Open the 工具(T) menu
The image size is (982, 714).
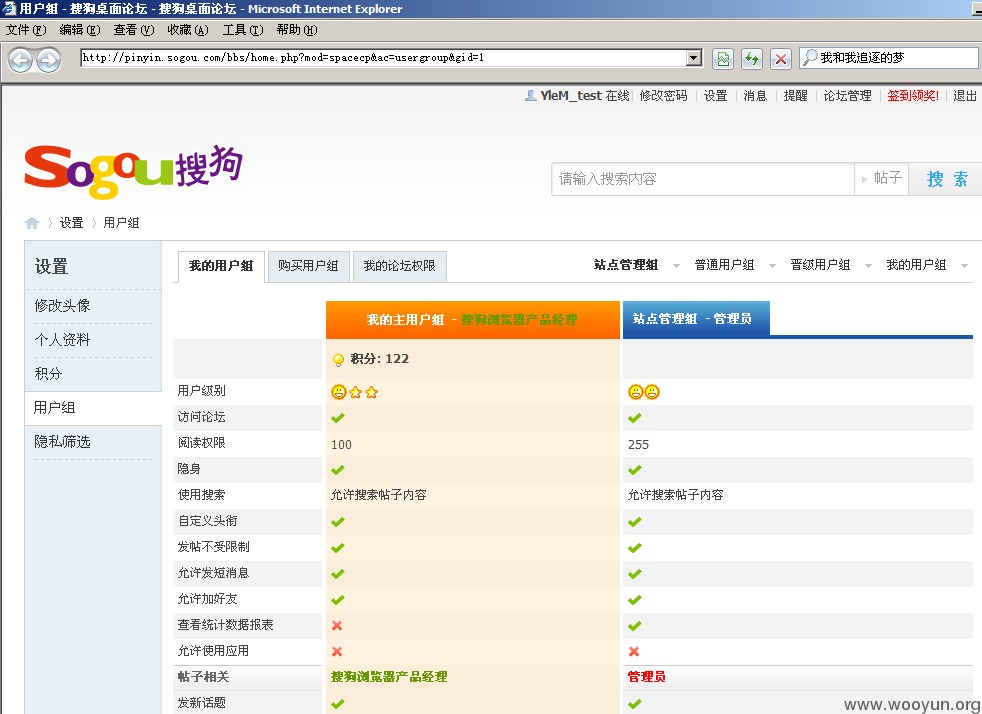point(243,29)
